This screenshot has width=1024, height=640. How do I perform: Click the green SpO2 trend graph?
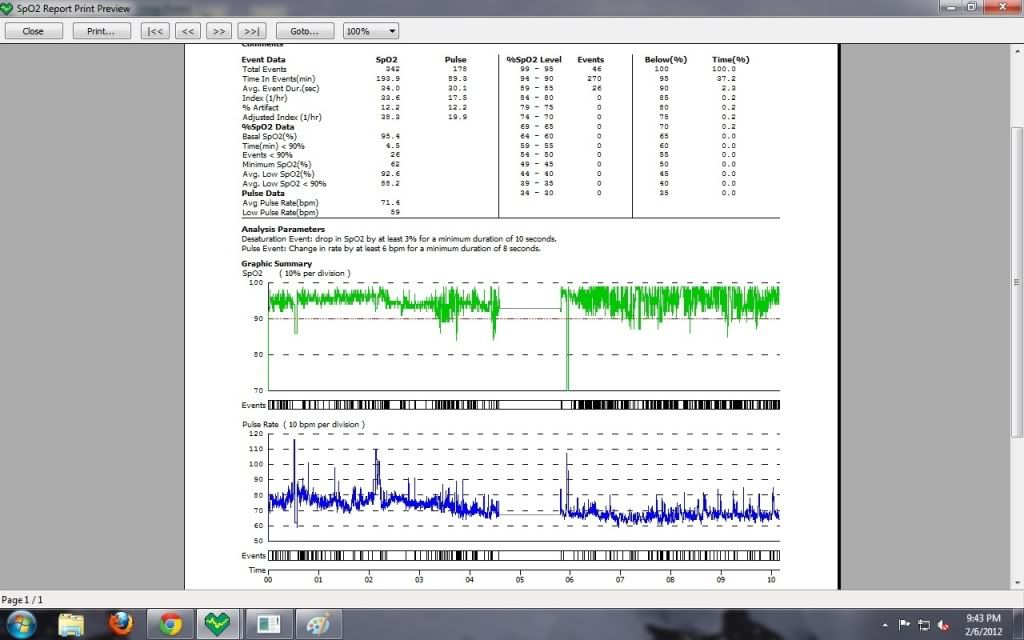[524, 336]
